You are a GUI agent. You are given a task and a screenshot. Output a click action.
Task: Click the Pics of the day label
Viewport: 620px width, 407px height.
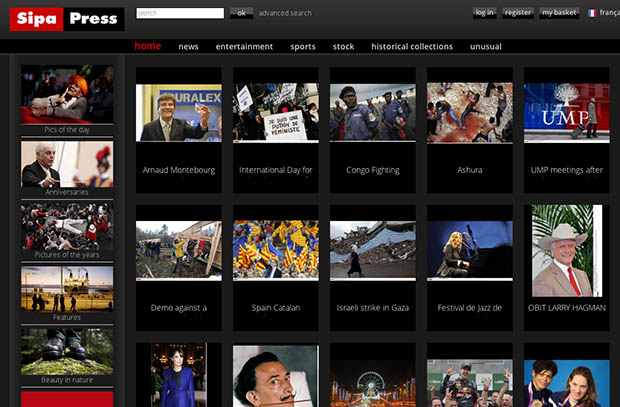pyautogui.click(x=67, y=130)
